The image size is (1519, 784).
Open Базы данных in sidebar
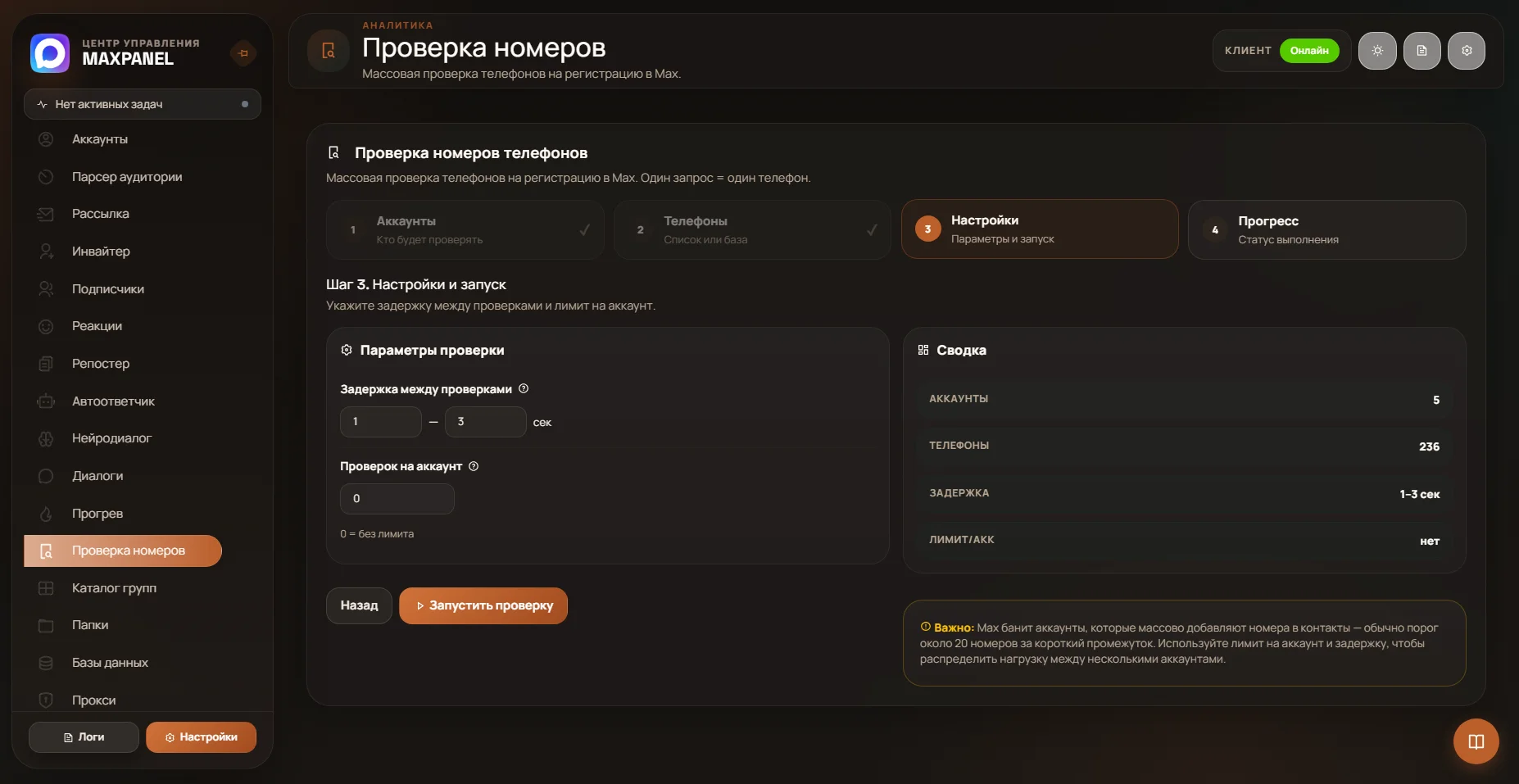(110, 663)
